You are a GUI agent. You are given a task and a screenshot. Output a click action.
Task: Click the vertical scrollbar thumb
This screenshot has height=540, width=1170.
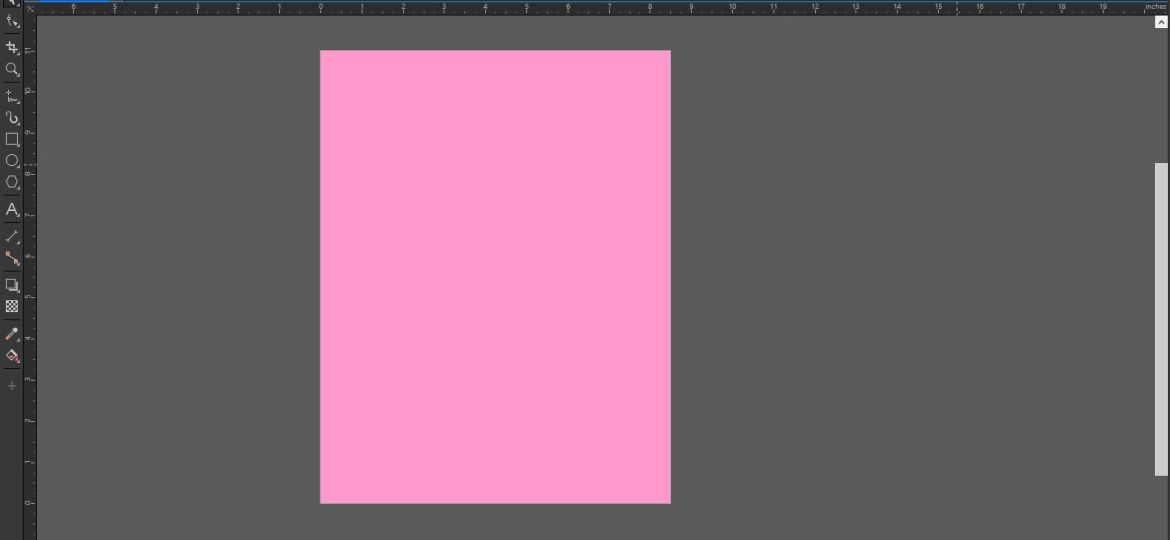[x=1161, y=318]
